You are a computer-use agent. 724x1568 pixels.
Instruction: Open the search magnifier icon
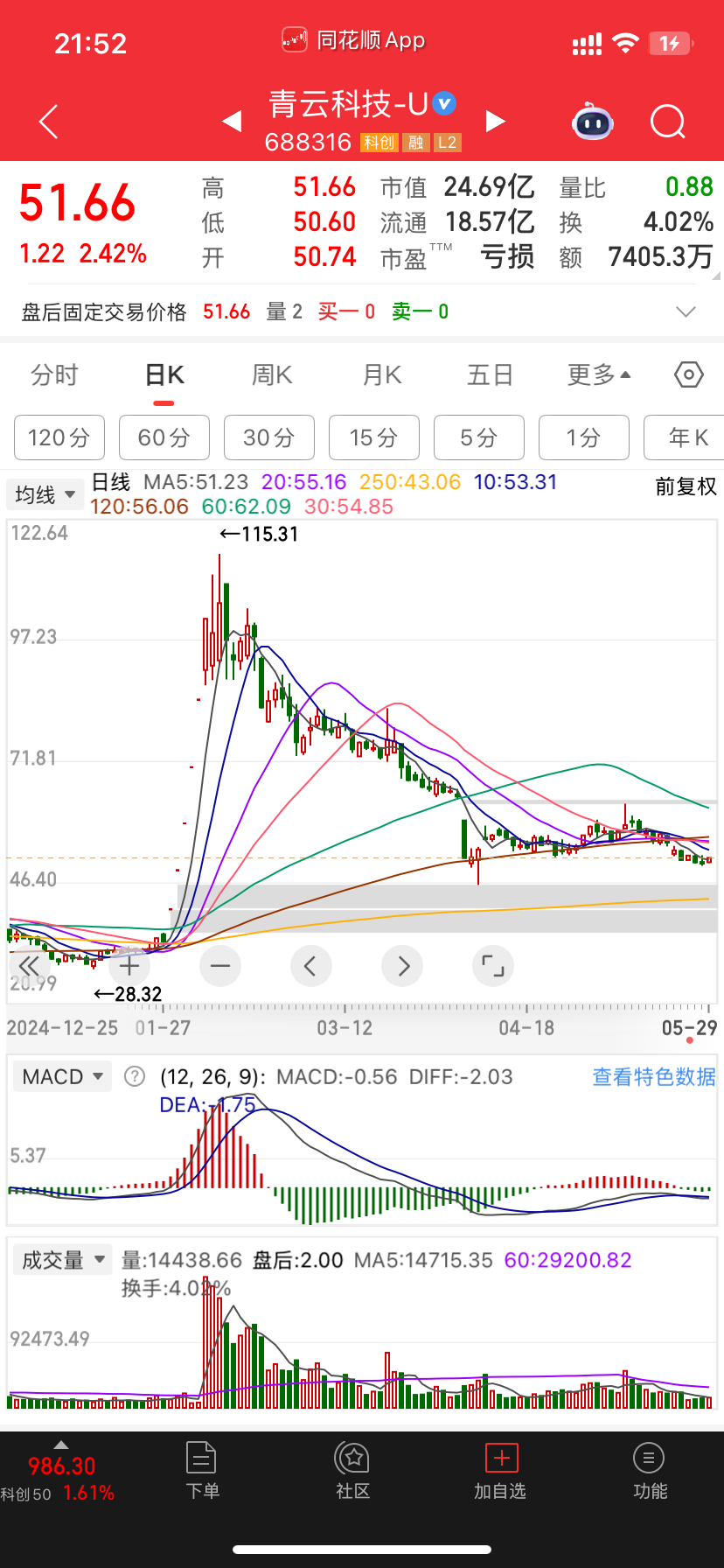pyautogui.click(x=668, y=122)
